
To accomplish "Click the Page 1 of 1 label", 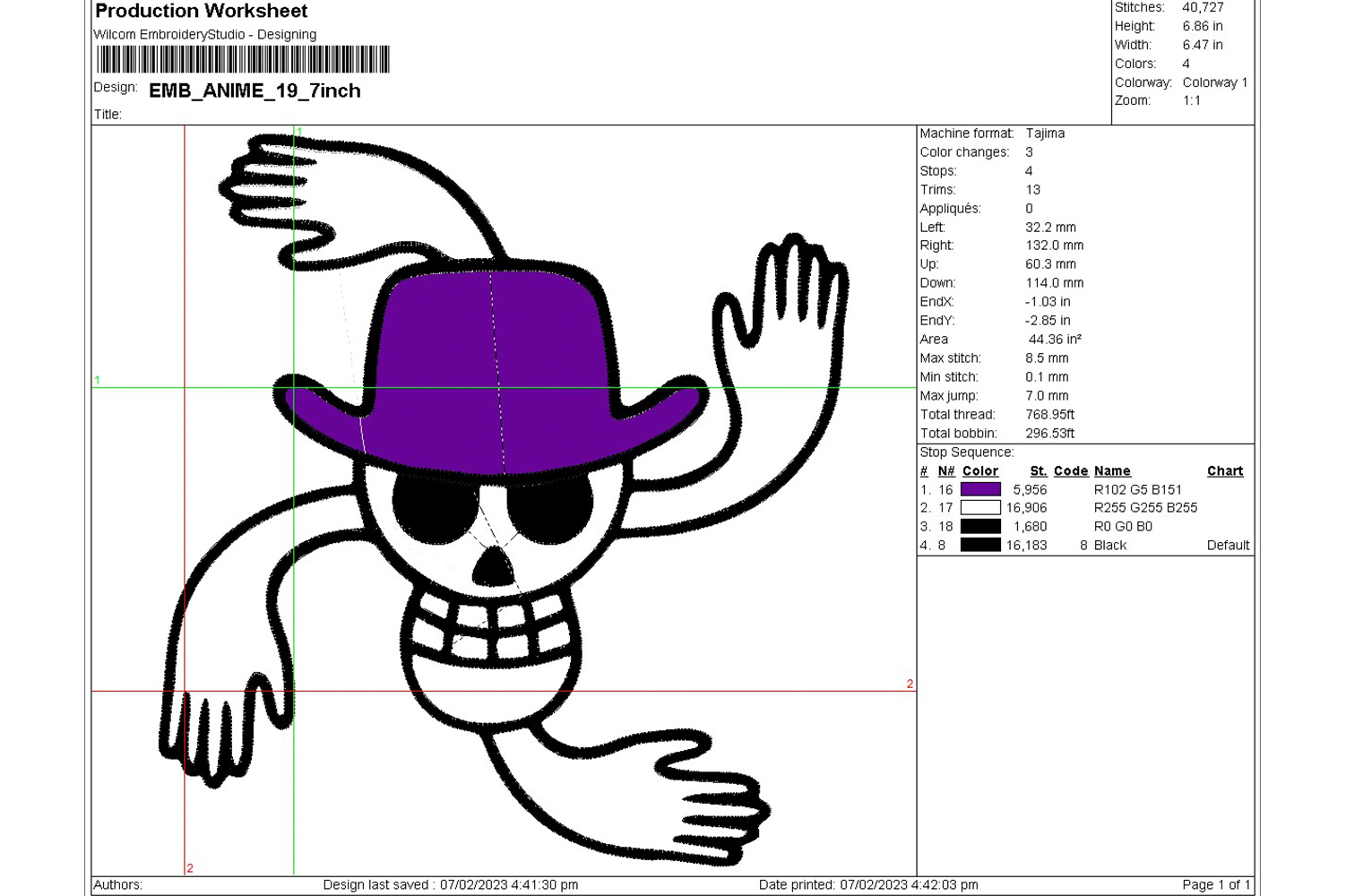I will [1215, 884].
